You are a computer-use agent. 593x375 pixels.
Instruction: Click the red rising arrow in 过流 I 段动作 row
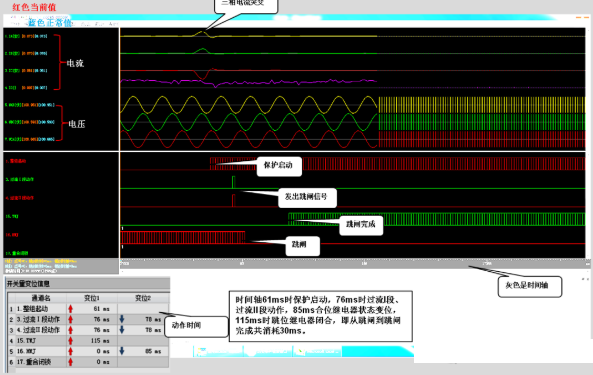point(70,319)
